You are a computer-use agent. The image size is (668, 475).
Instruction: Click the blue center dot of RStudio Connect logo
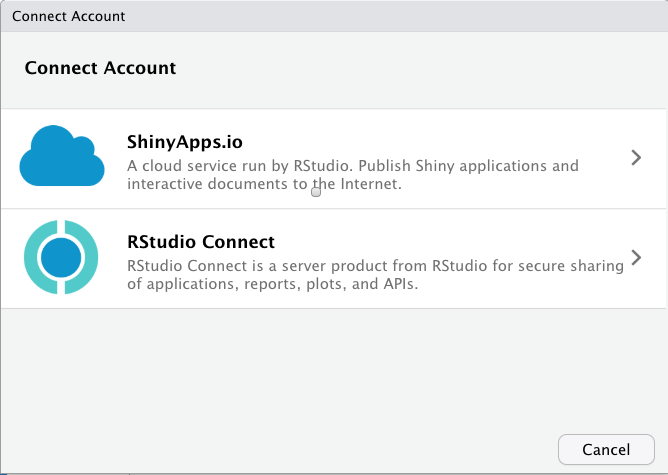pyautogui.click(x=61, y=258)
